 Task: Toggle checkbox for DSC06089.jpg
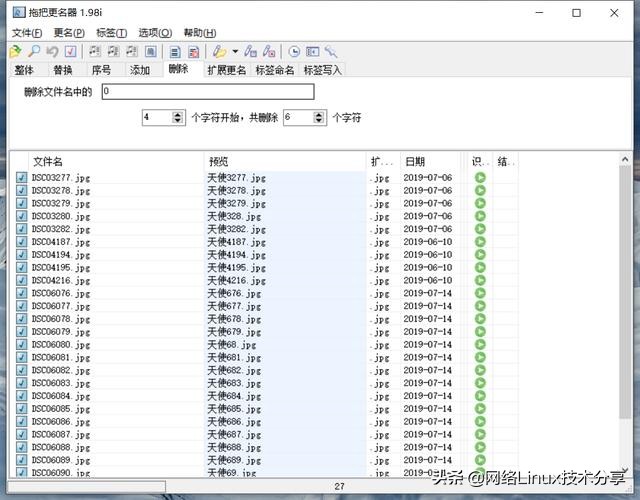[21, 460]
